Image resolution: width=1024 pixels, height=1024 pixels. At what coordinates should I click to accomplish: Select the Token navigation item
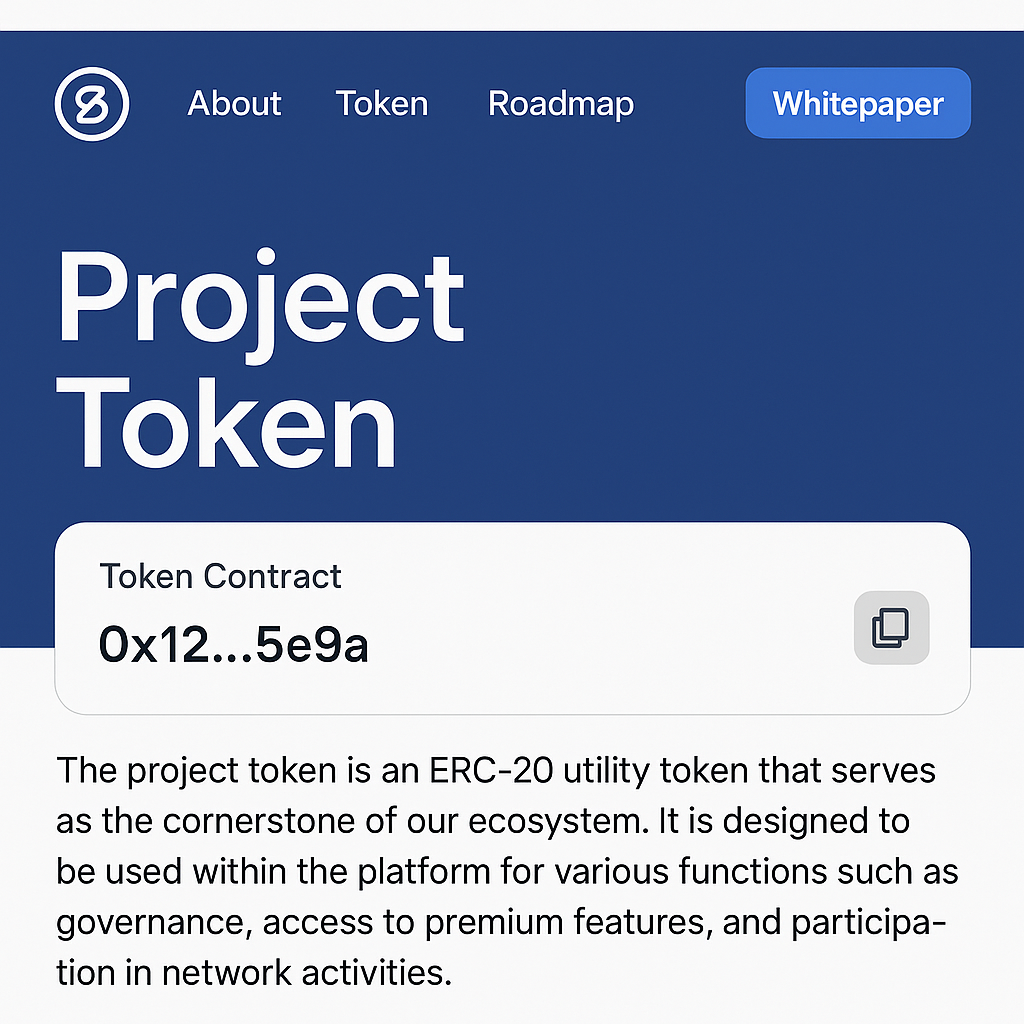click(381, 103)
